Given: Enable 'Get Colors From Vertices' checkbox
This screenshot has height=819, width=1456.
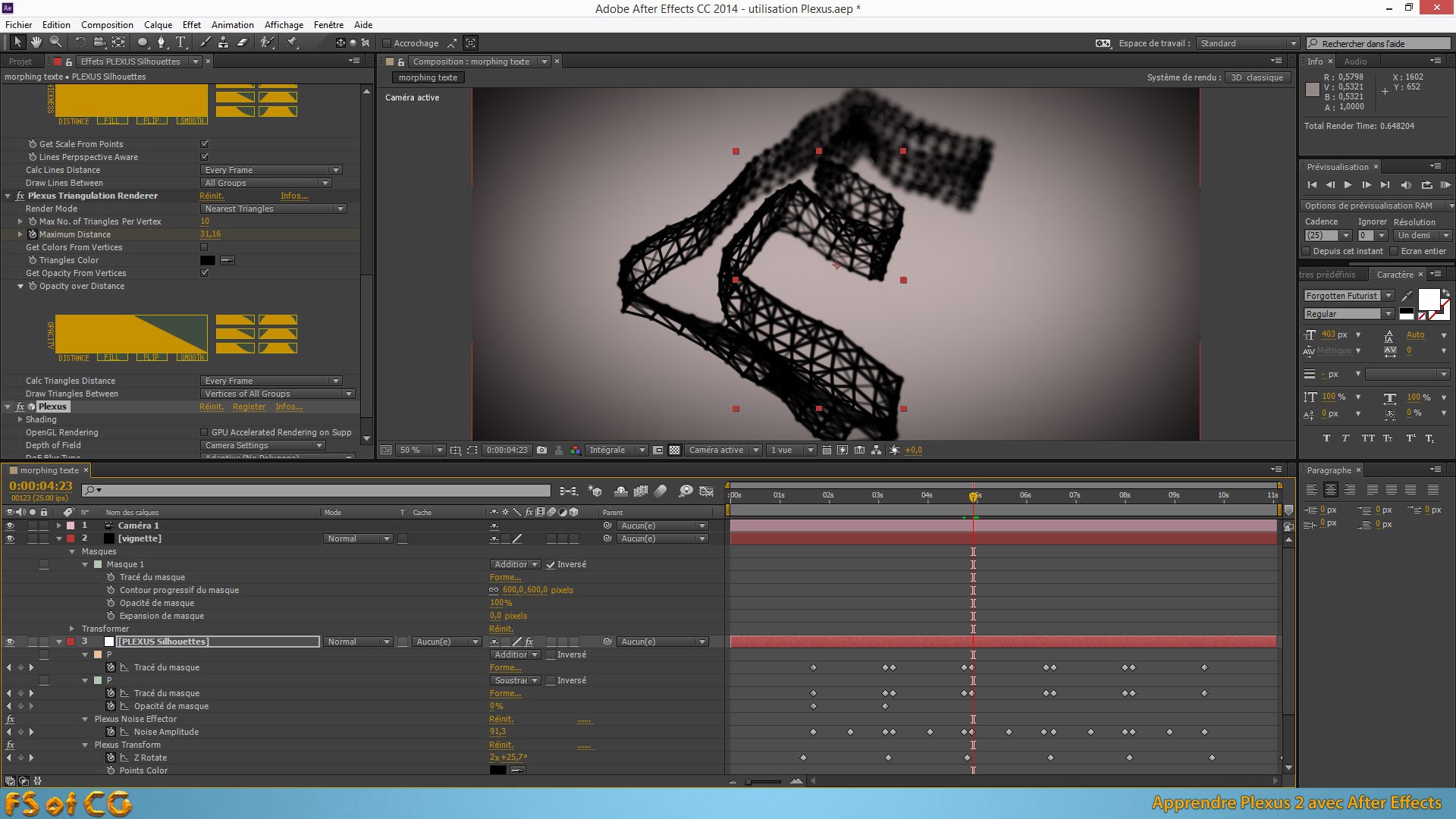Looking at the screenshot, I should [203, 247].
